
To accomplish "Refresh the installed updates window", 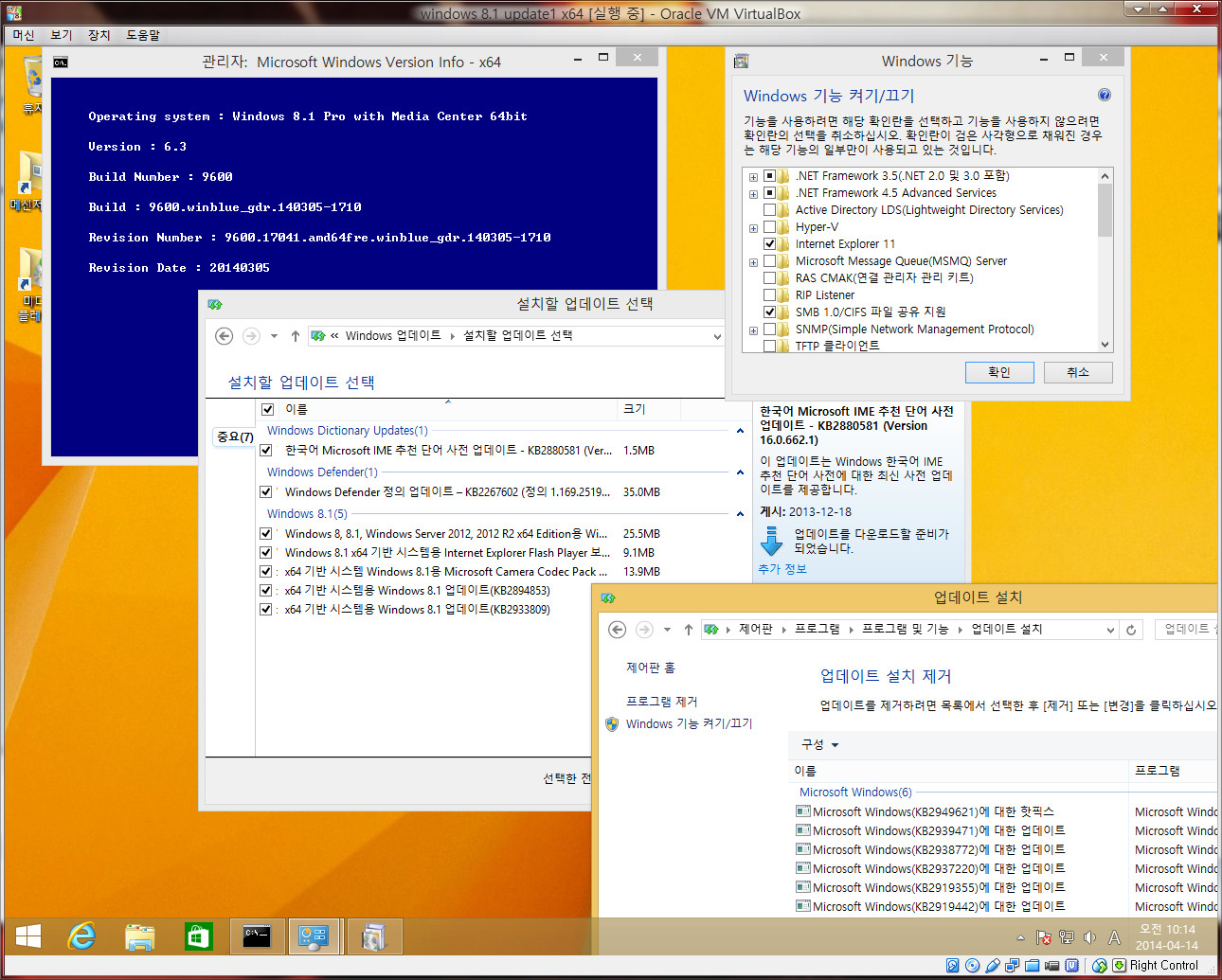I will tap(1131, 629).
